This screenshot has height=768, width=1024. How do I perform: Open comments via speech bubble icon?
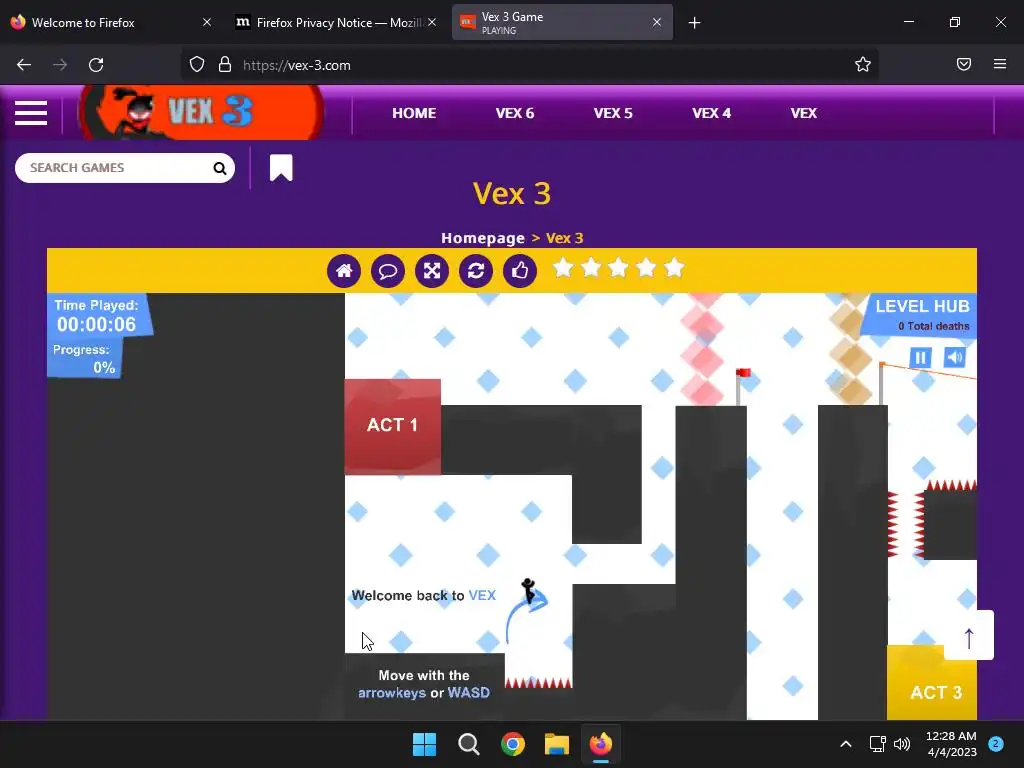click(388, 270)
